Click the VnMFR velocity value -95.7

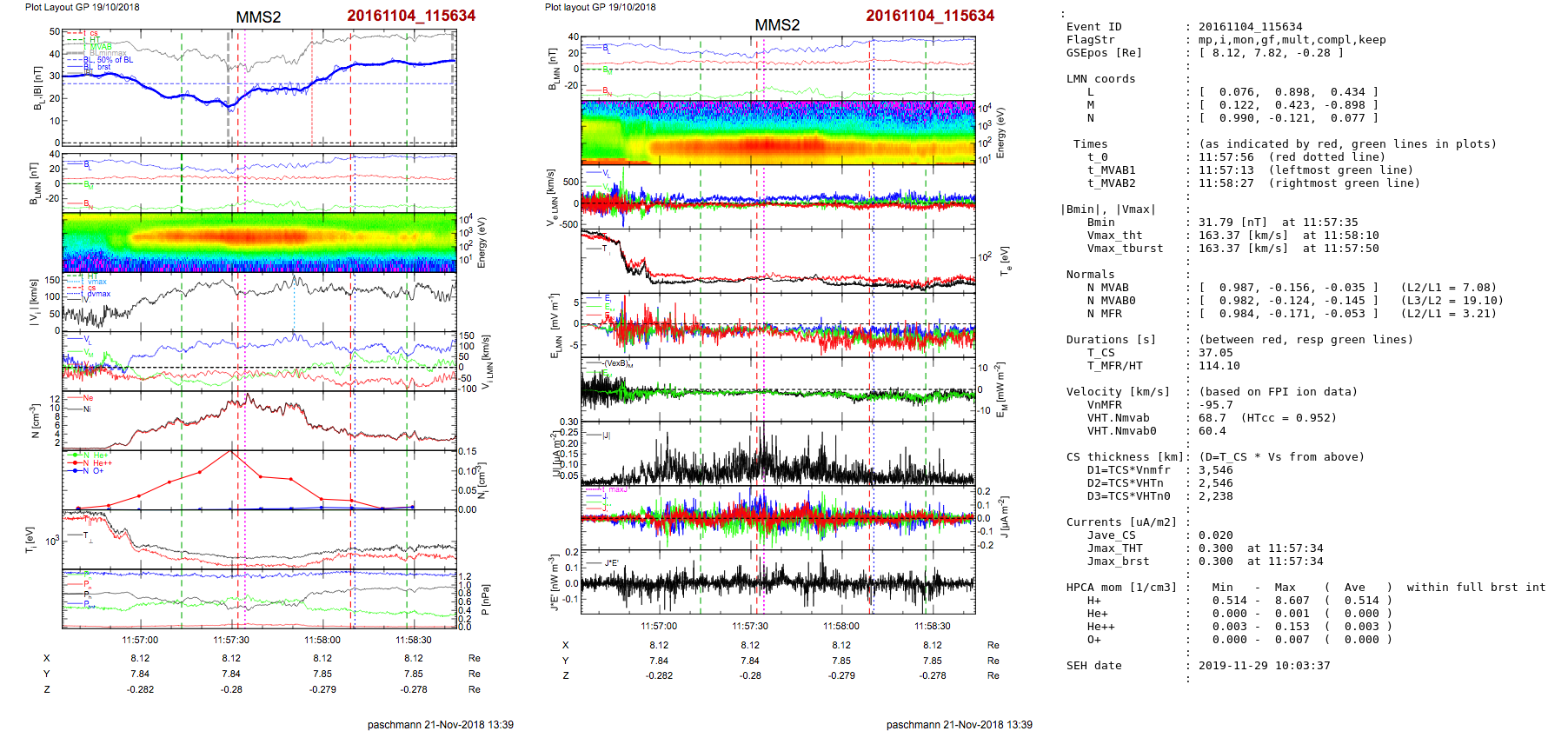(1215, 405)
